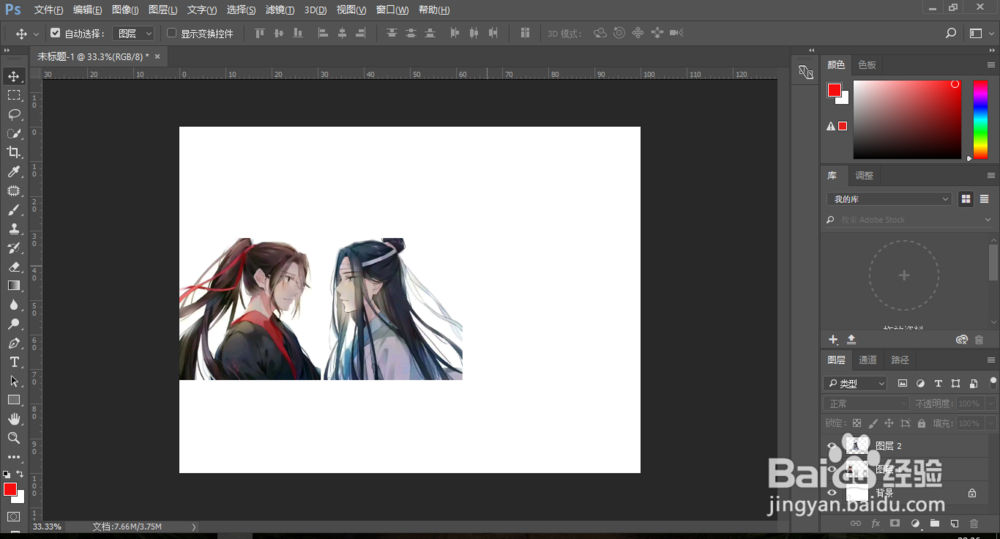
Task: Hide the 背景 layer eye icon
Action: 832,493
